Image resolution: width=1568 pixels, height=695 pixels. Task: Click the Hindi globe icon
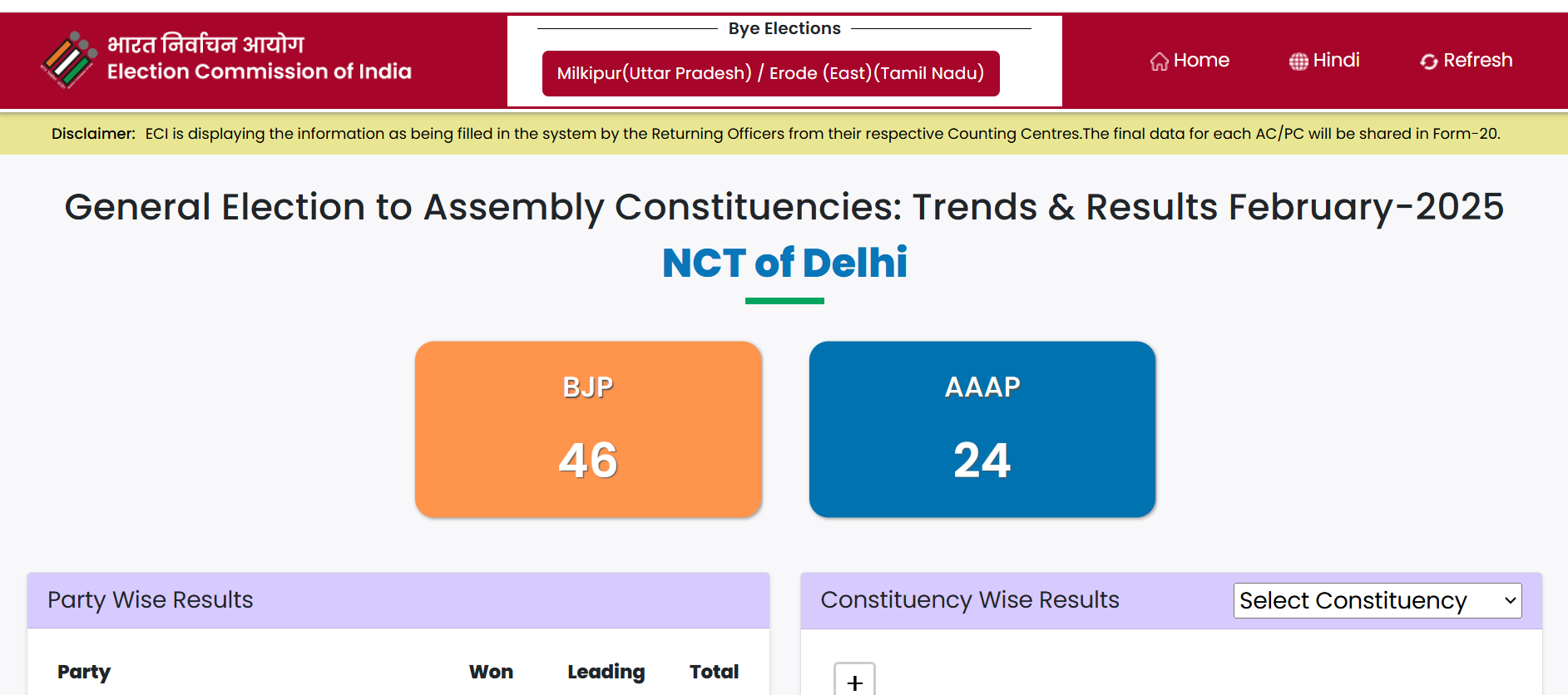point(1298,62)
